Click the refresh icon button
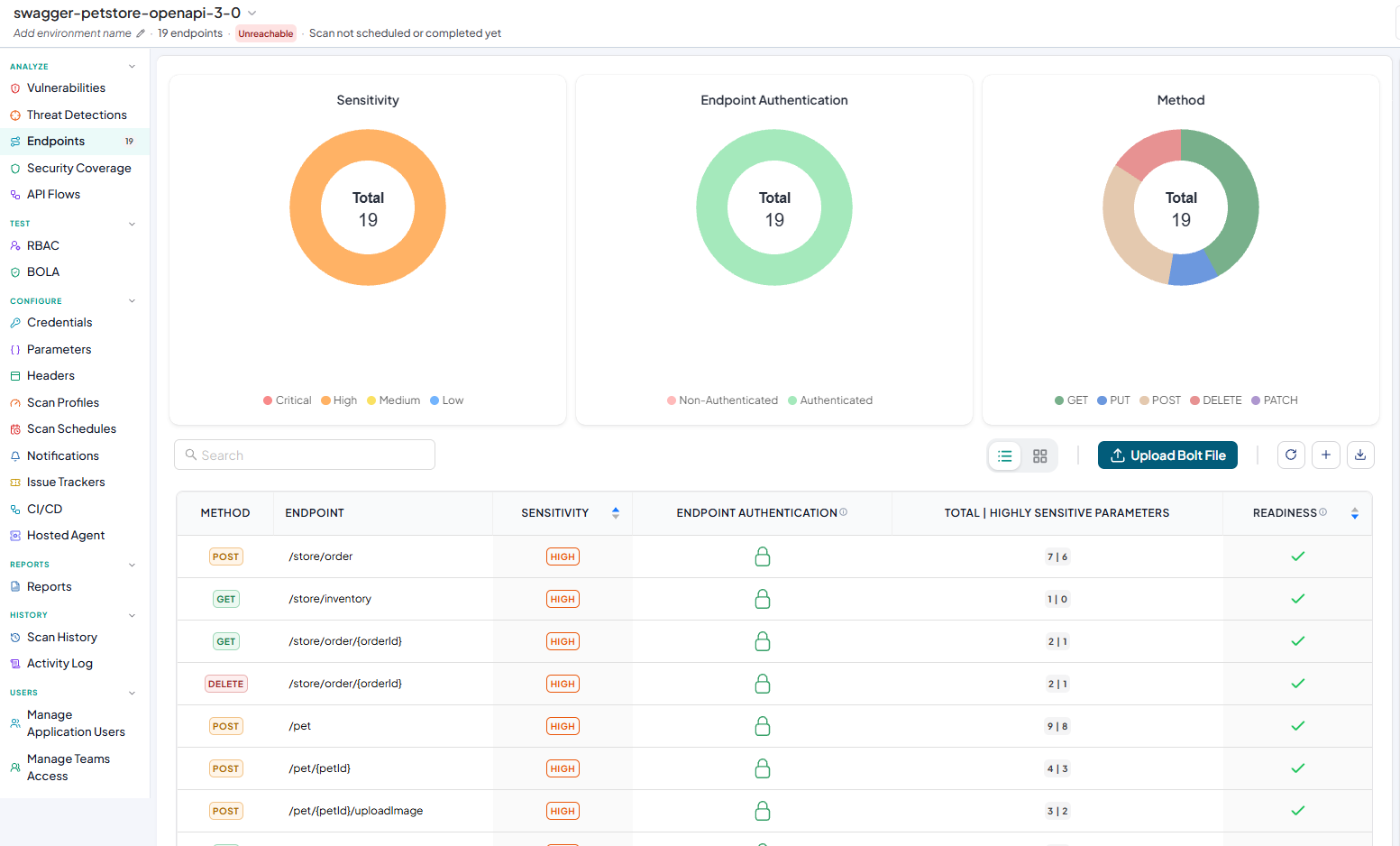This screenshot has height=846, width=1400. [1291, 455]
